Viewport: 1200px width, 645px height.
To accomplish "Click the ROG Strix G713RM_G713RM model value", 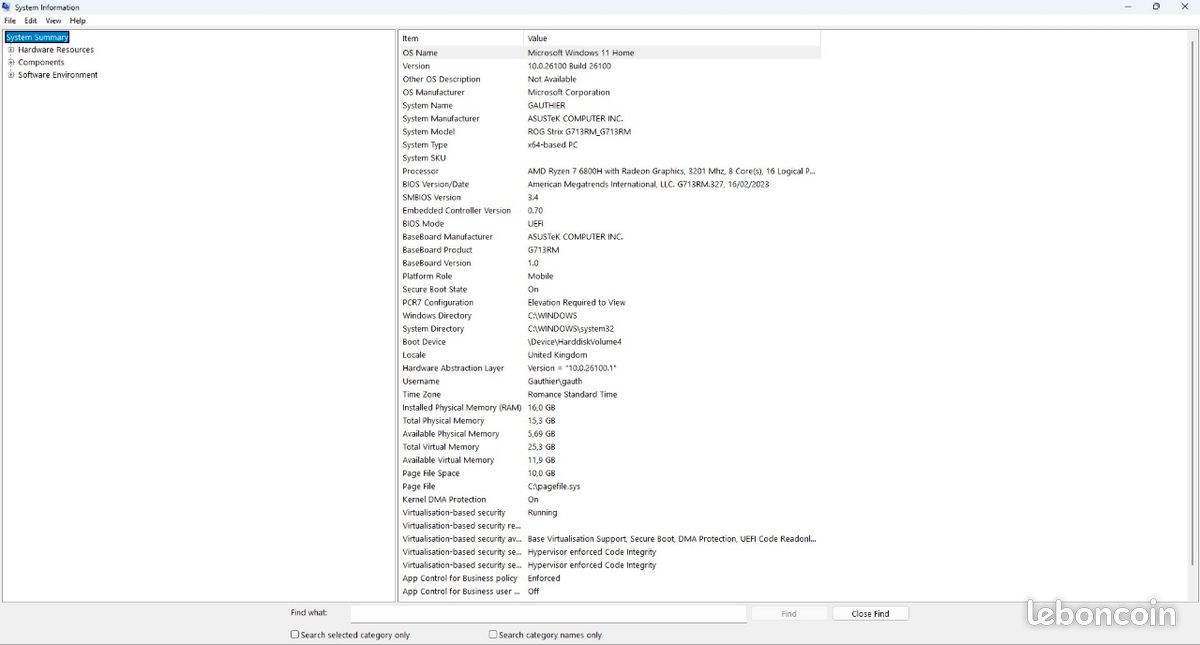I will [x=579, y=131].
